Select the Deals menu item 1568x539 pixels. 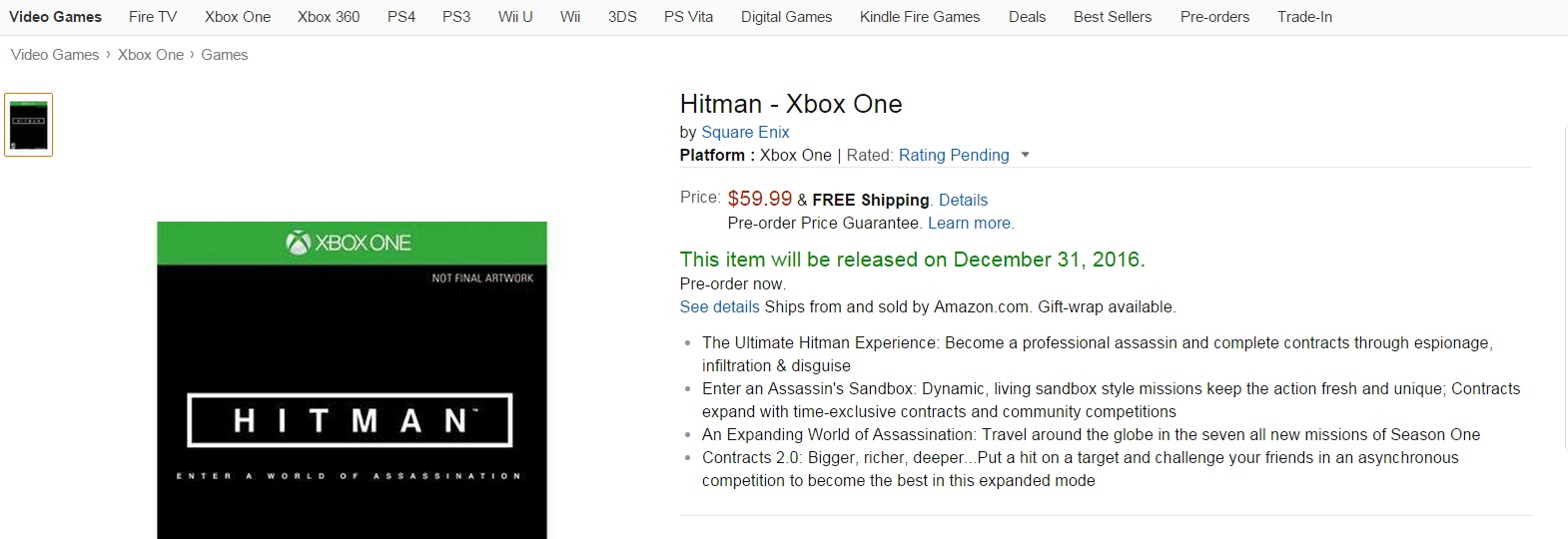[1027, 17]
